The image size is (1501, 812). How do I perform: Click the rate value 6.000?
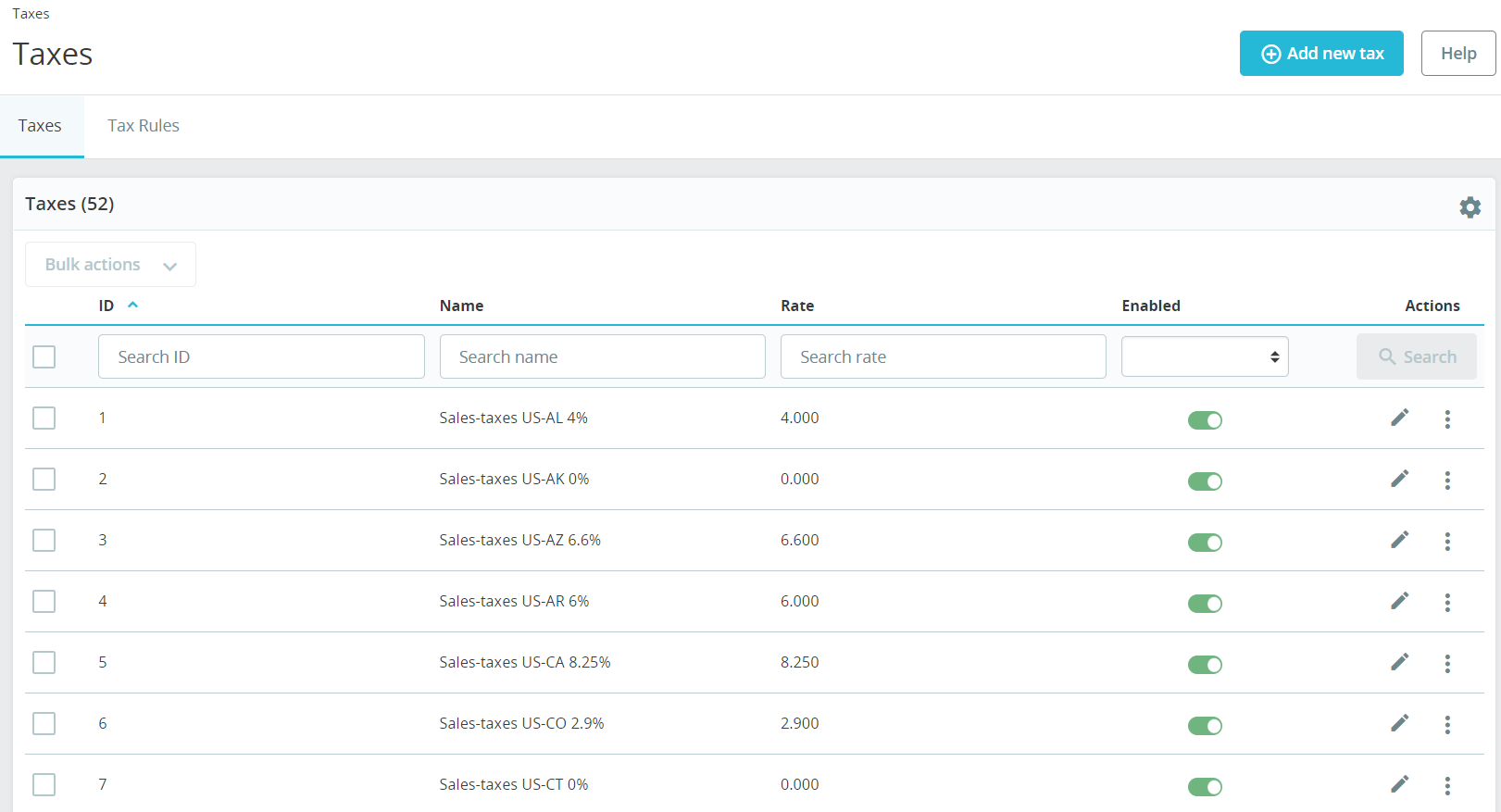(x=800, y=601)
